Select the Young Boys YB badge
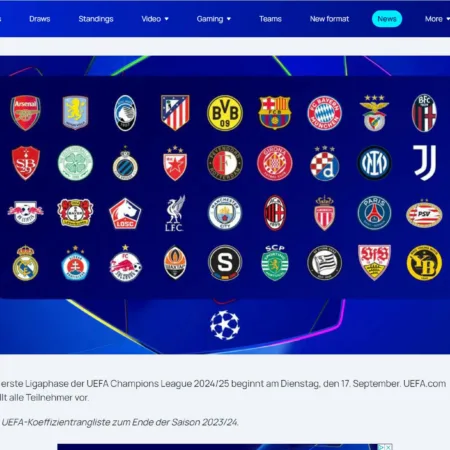This screenshot has height=450, width=450. (x=424, y=263)
